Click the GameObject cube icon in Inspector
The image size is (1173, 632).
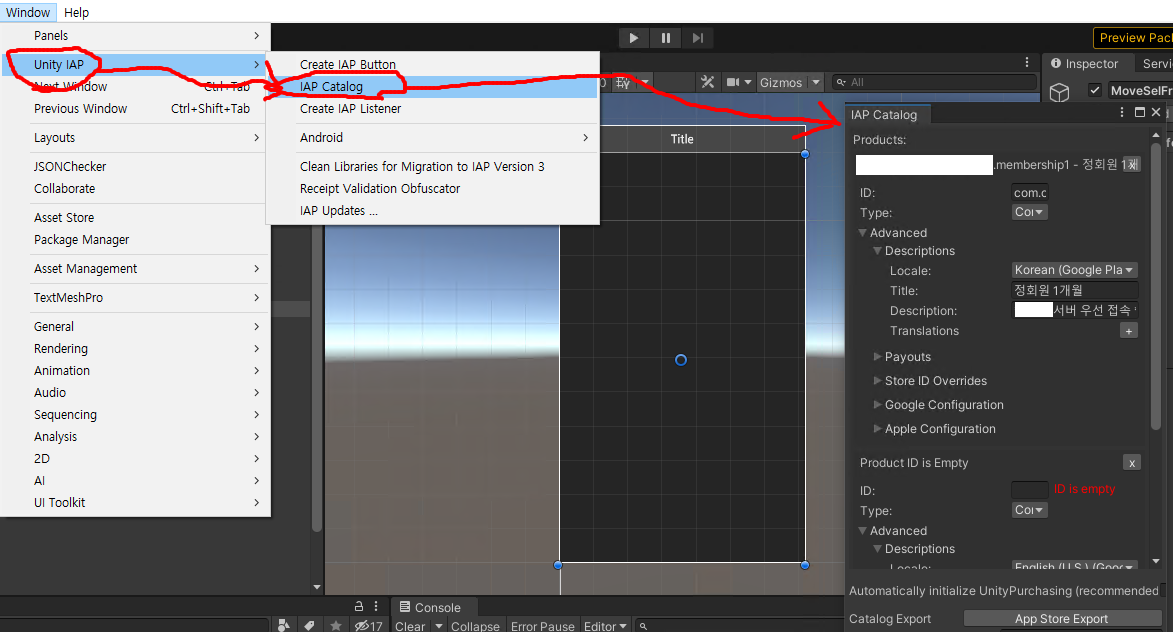1059,93
